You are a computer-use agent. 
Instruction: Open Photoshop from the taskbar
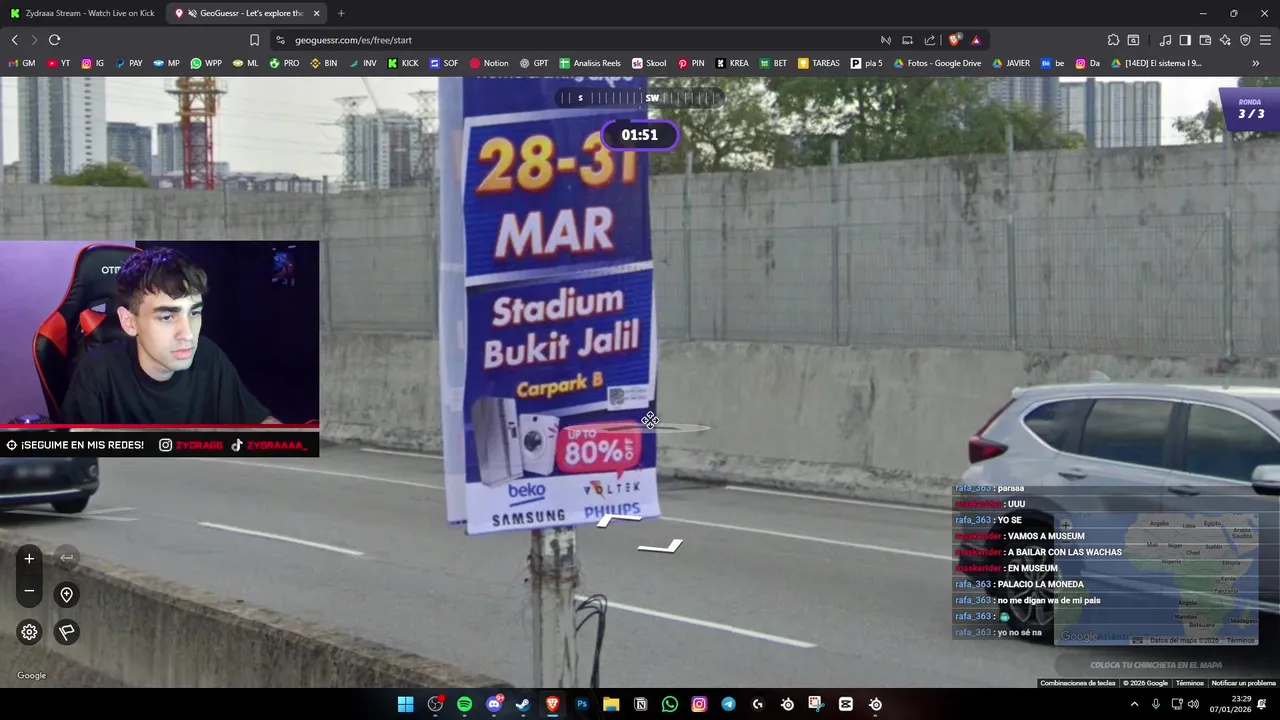582,704
